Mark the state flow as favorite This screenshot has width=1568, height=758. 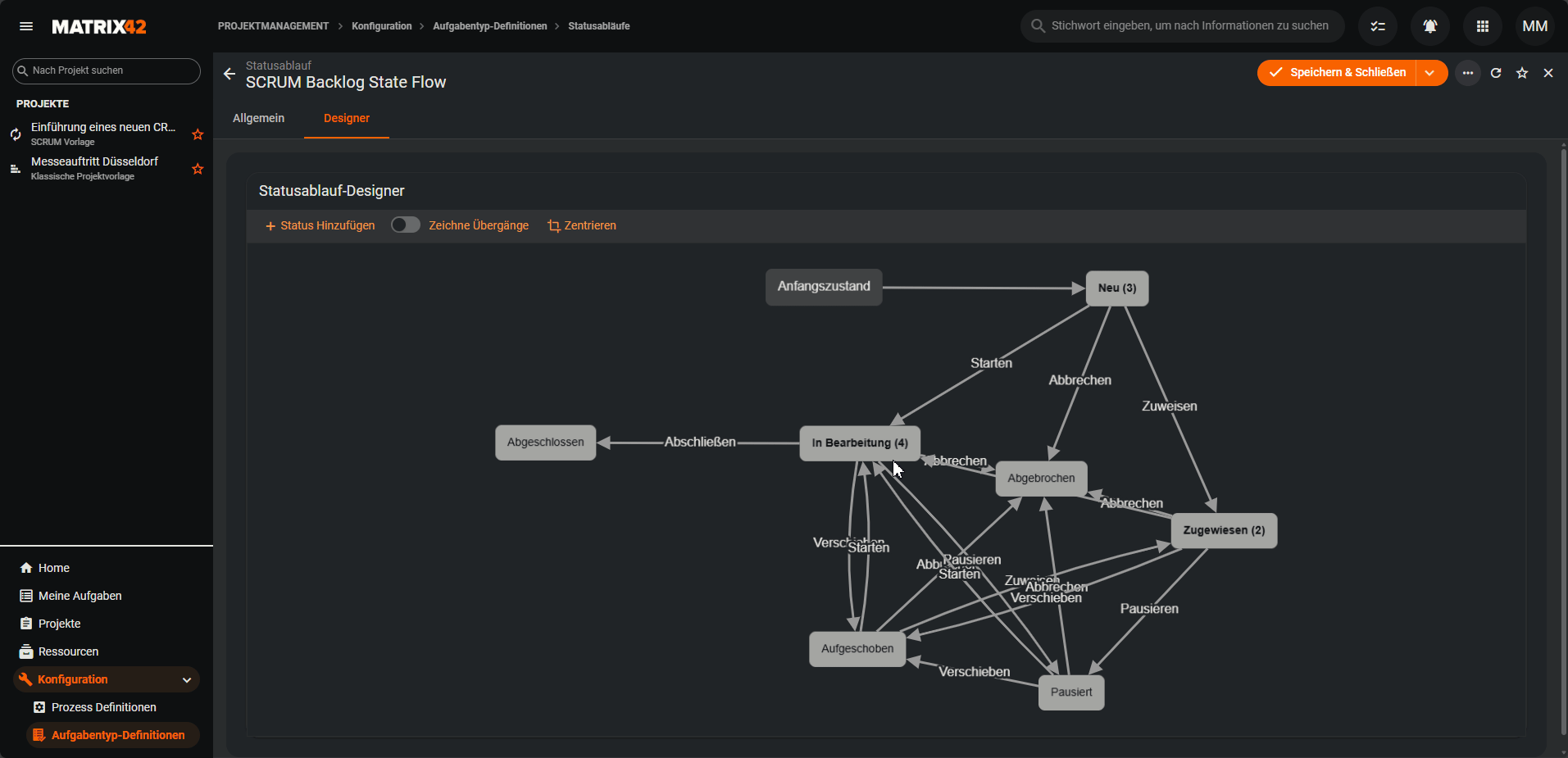click(x=1522, y=73)
